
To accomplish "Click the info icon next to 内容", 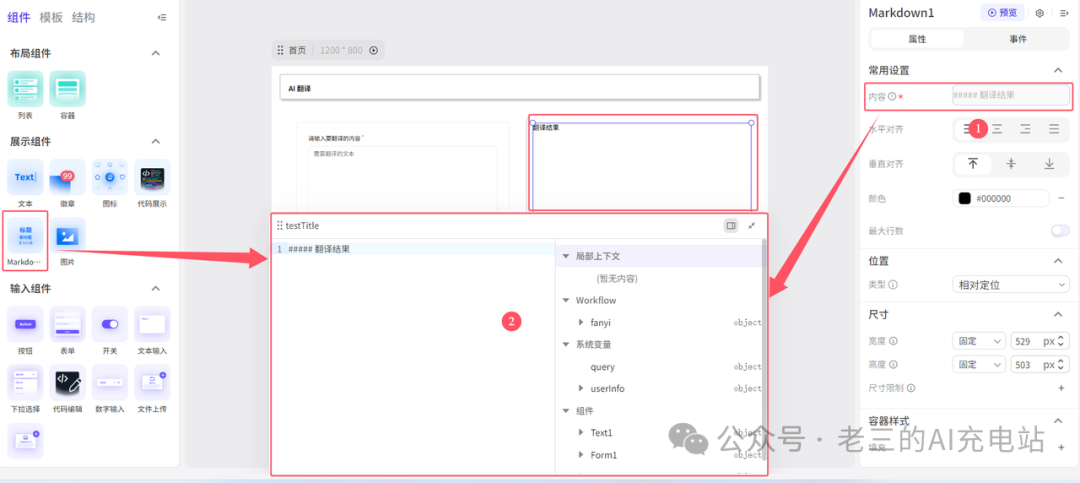I will tap(892, 97).
